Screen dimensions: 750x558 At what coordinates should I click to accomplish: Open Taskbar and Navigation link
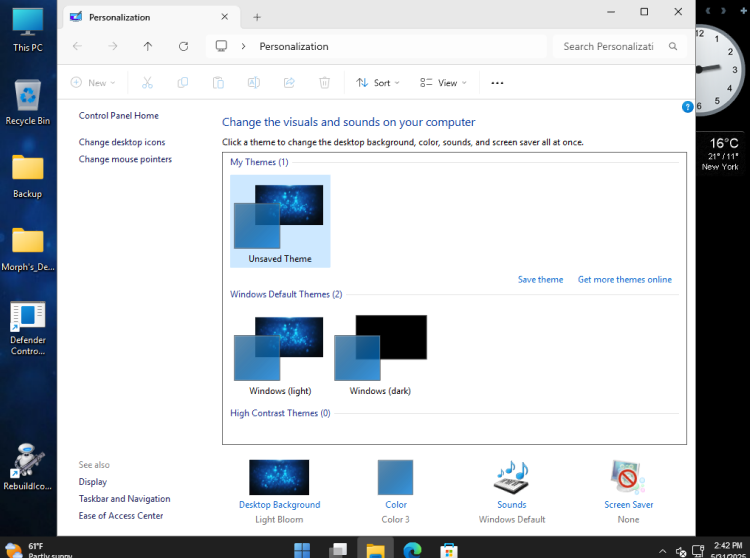pyautogui.click(x=124, y=498)
